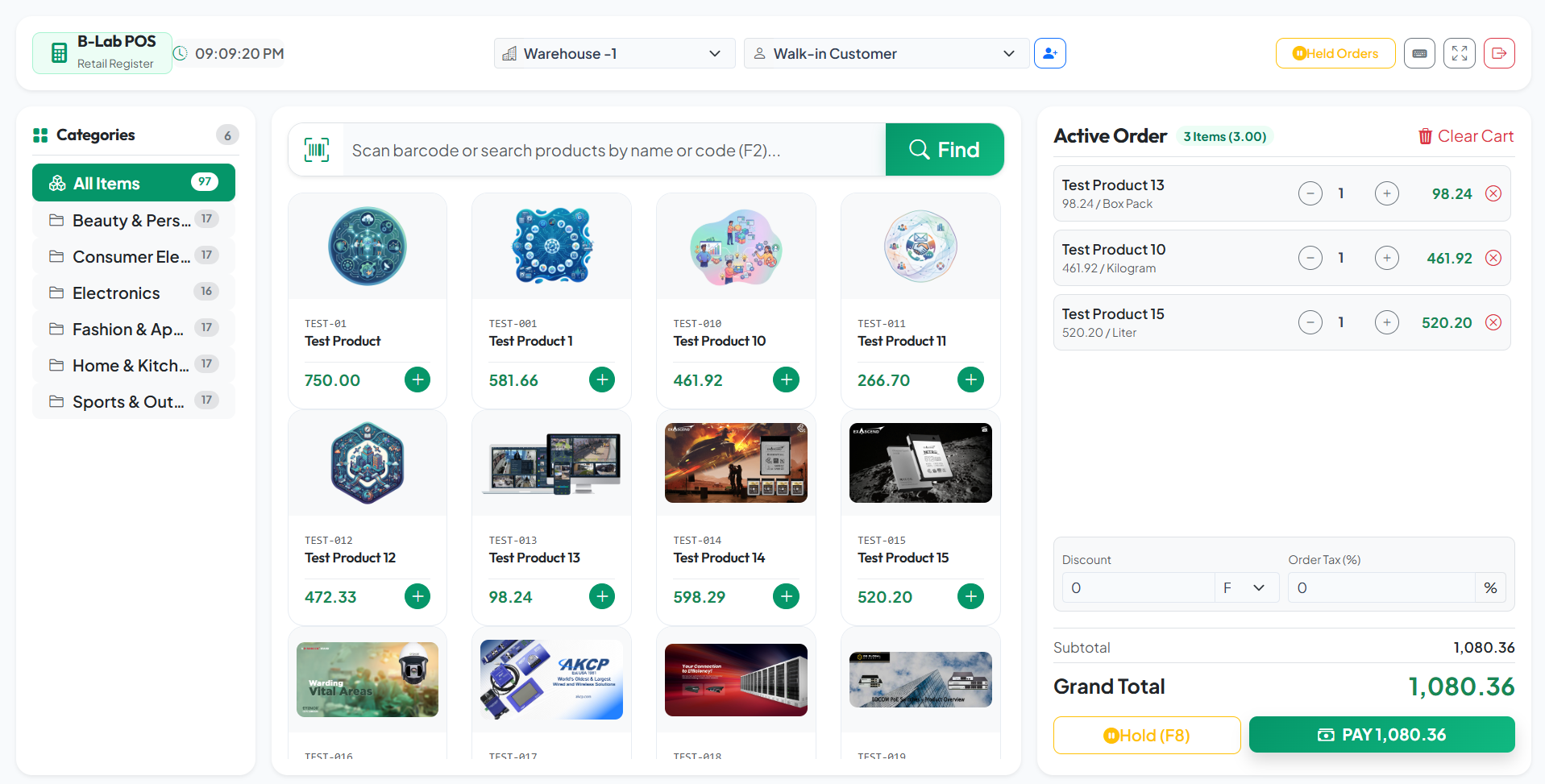Viewport: 1545px width, 784px height.
Task: Click the Test Product 10 thumbnail image
Action: click(x=736, y=247)
